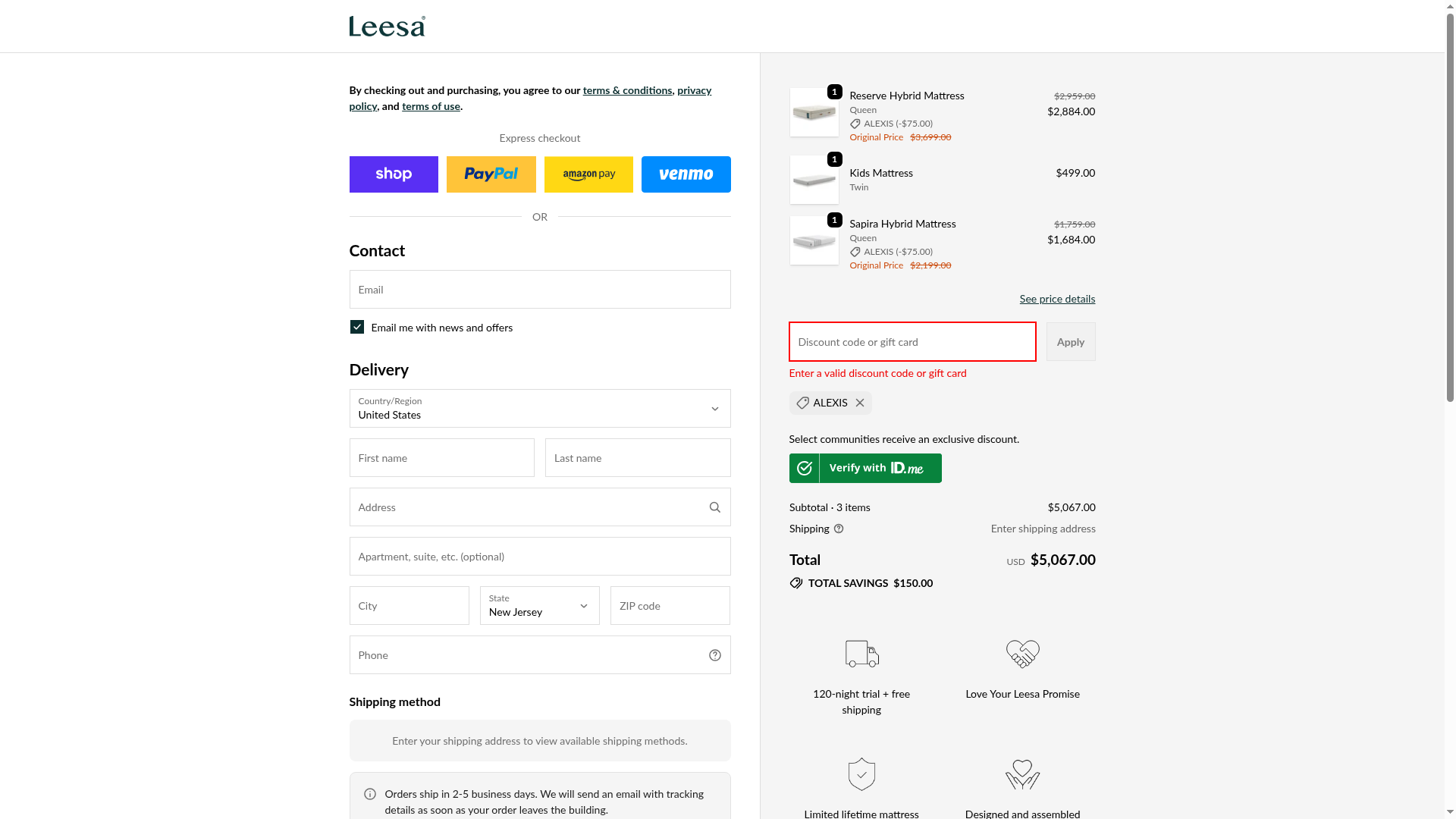
Task: Check out with Venmo
Action: [686, 174]
